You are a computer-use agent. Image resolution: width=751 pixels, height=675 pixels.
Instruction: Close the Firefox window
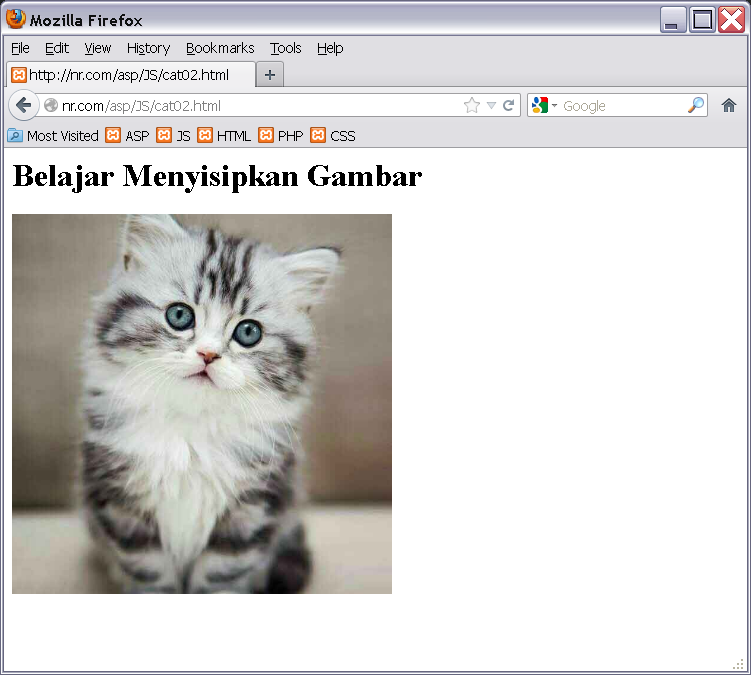click(x=731, y=20)
